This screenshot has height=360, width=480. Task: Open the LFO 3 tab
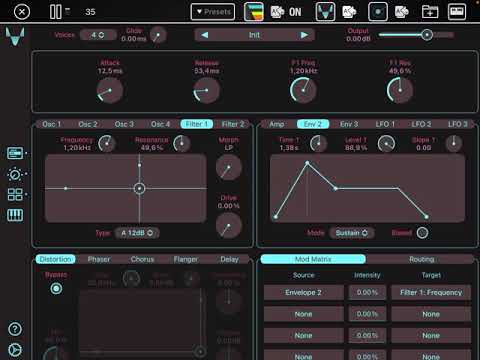[x=458, y=124]
